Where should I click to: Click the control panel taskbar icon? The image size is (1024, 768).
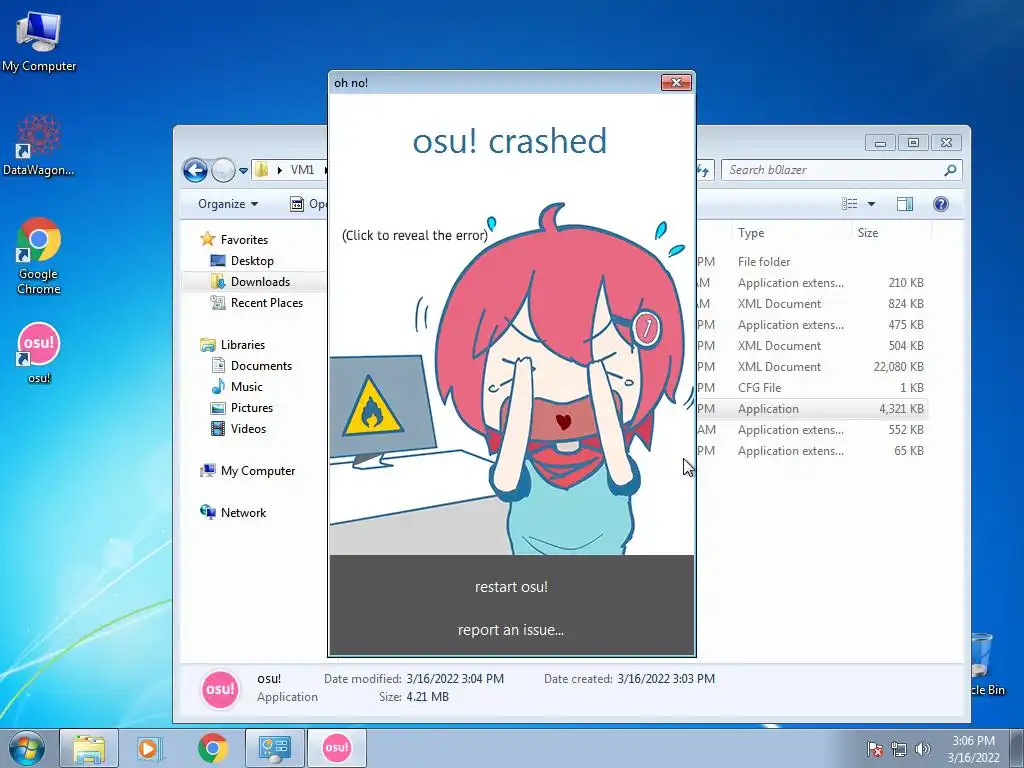(274, 748)
